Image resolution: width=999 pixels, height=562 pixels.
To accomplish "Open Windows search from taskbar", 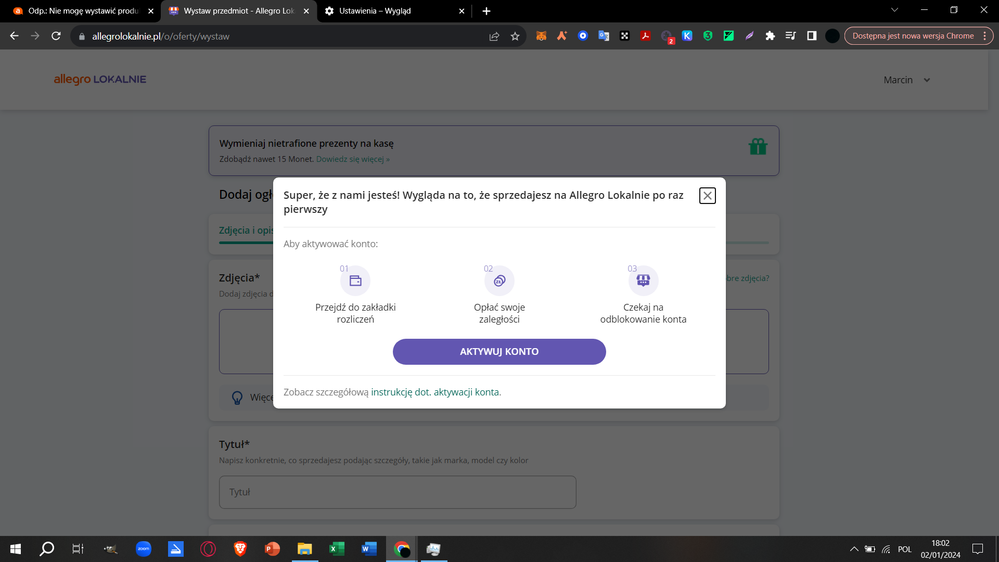I will pos(47,549).
